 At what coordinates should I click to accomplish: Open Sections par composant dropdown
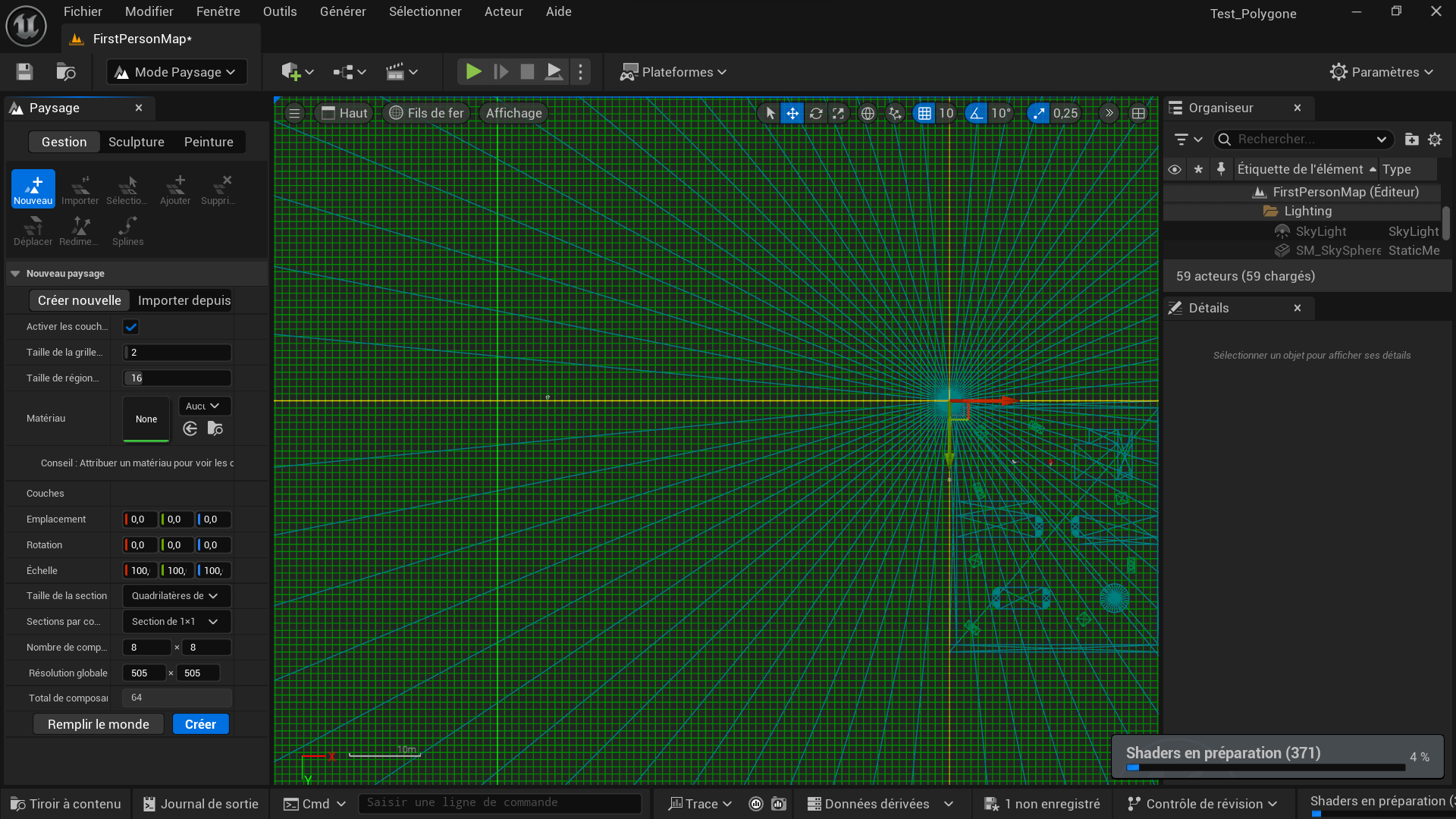(x=177, y=622)
